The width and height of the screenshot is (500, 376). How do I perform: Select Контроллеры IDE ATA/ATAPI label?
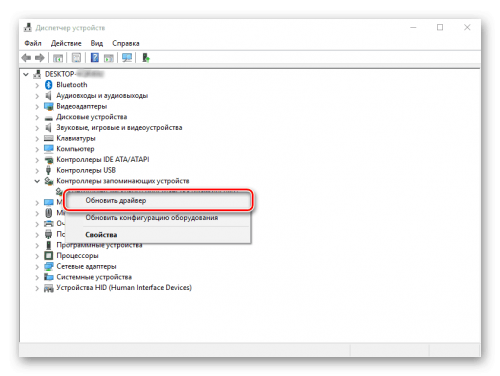click(103, 159)
